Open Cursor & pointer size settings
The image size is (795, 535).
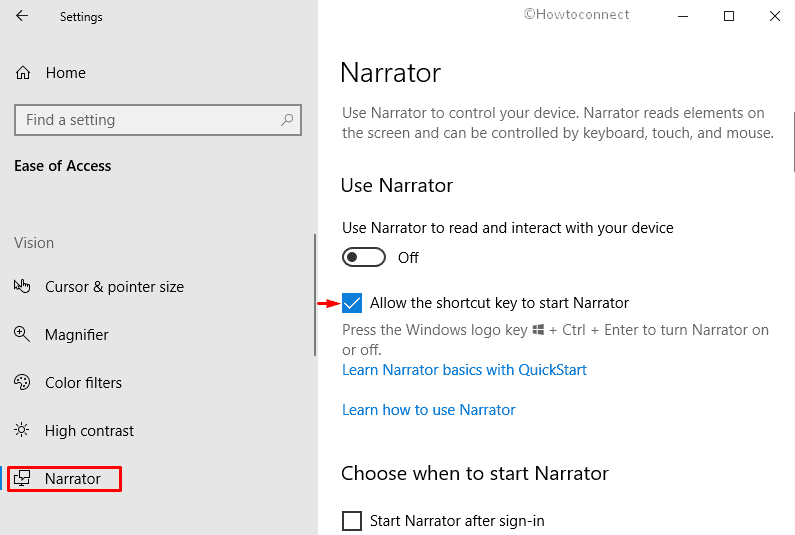(114, 287)
